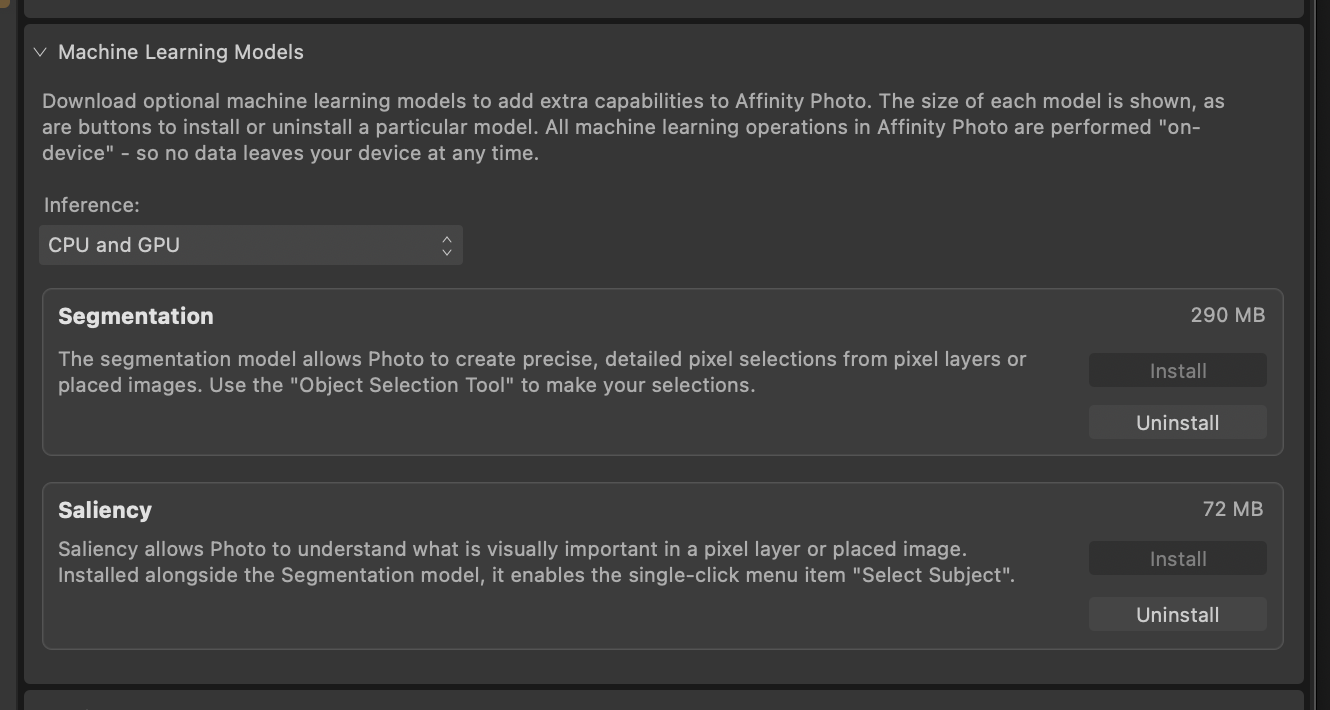Click the Segmentation model description text
Viewport: 1330px width, 710px height.
(x=542, y=372)
